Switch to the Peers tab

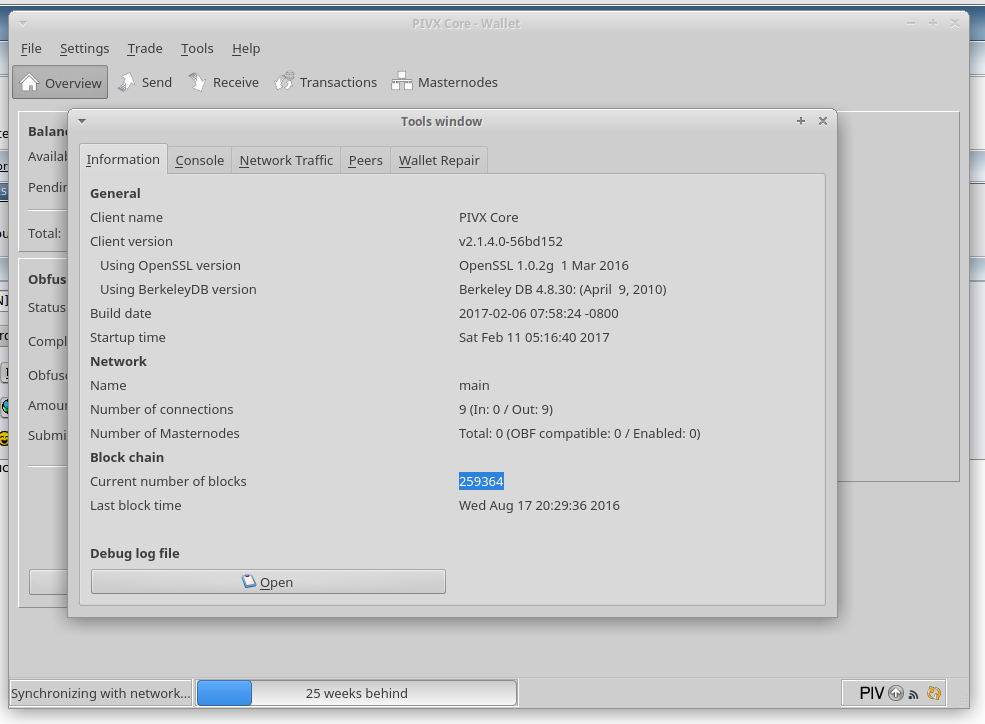pos(366,160)
